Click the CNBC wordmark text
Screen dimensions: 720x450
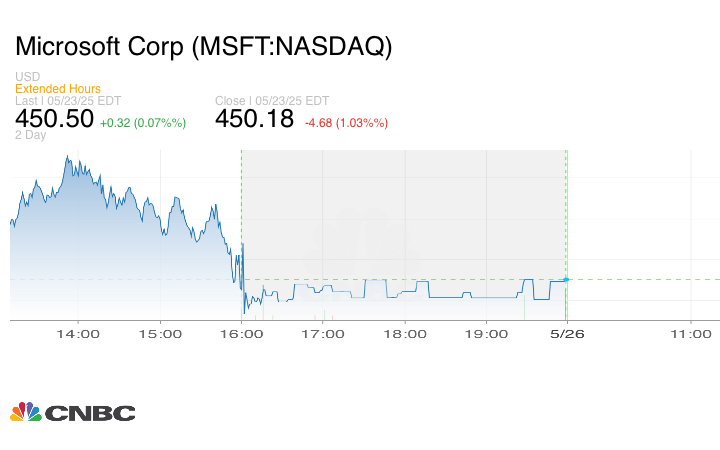[x=90, y=413]
